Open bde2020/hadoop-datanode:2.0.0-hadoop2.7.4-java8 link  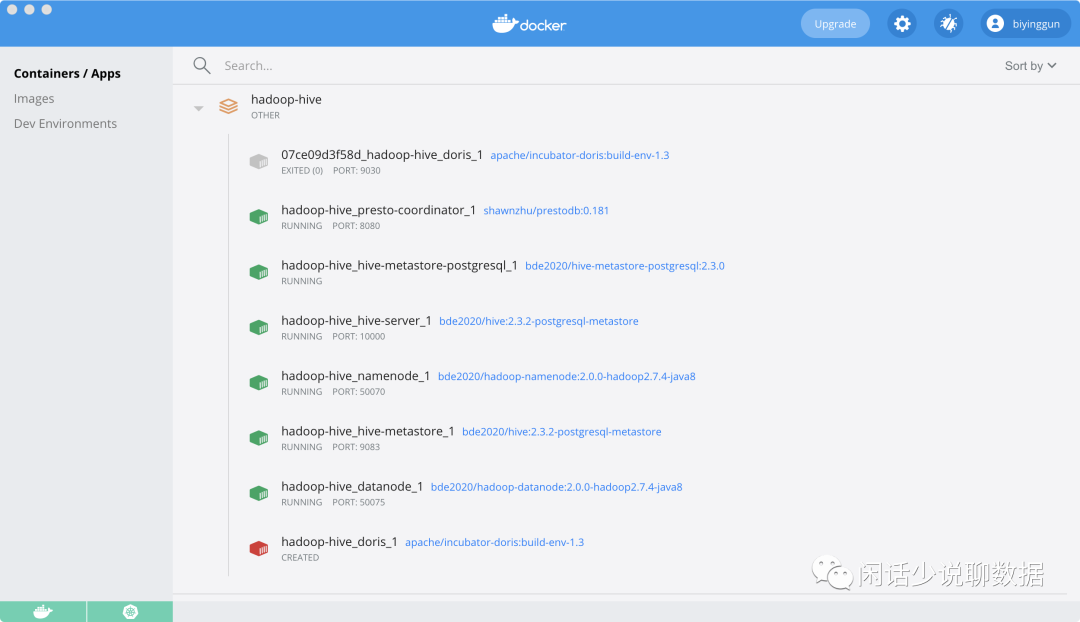[557, 487]
